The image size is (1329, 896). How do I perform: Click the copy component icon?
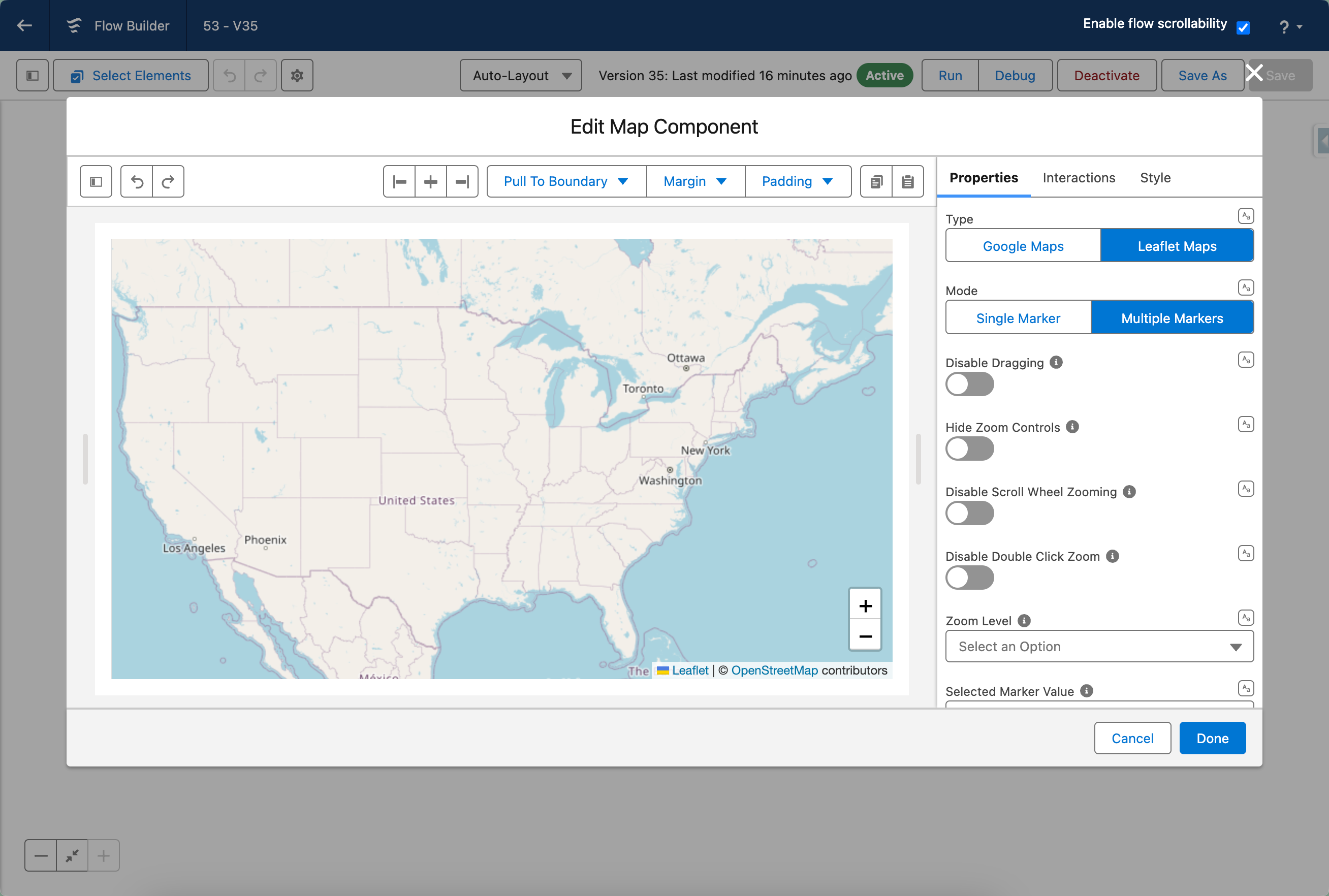(x=876, y=182)
